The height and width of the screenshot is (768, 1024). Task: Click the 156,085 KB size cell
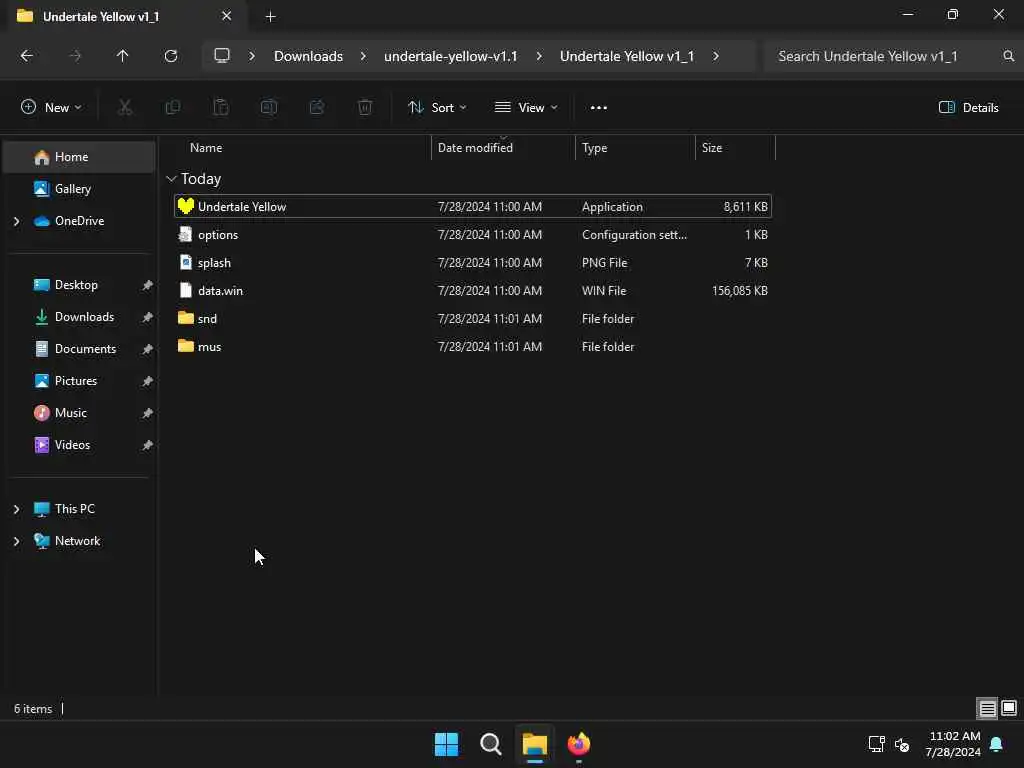739,291
